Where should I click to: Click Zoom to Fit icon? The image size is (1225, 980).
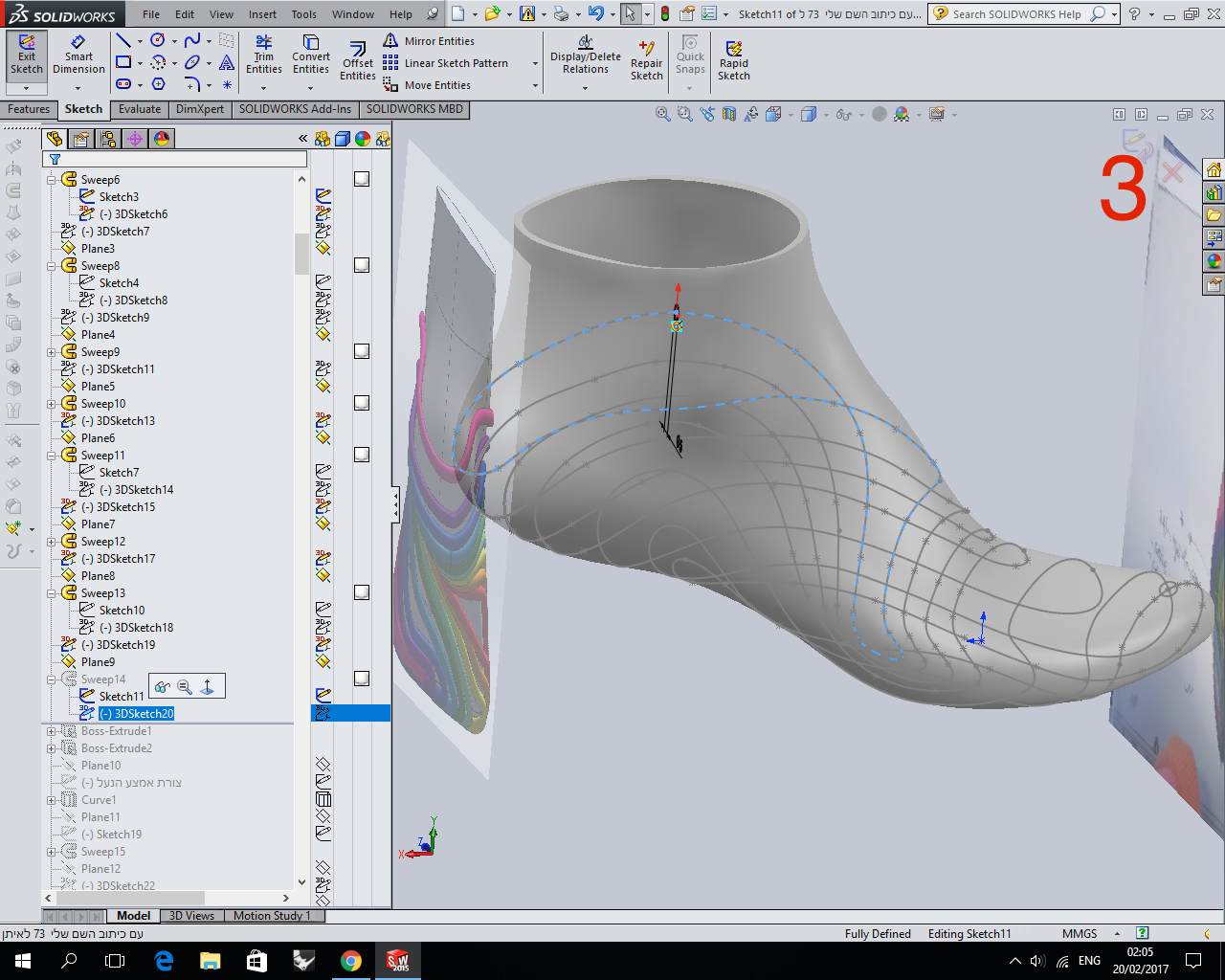point(662,114)
